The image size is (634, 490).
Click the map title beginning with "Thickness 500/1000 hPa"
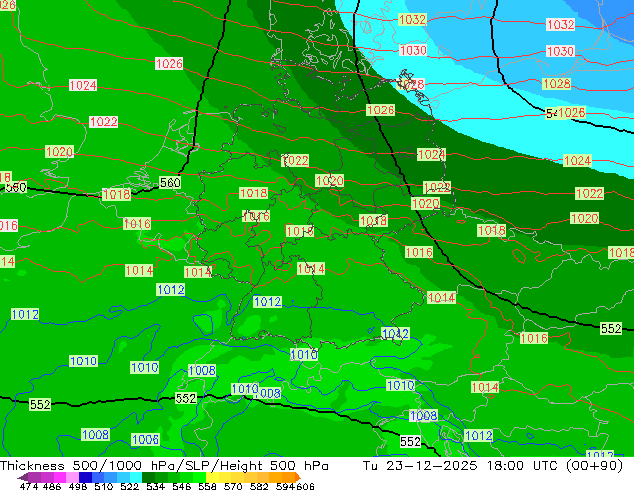click(x=164, y=466)
